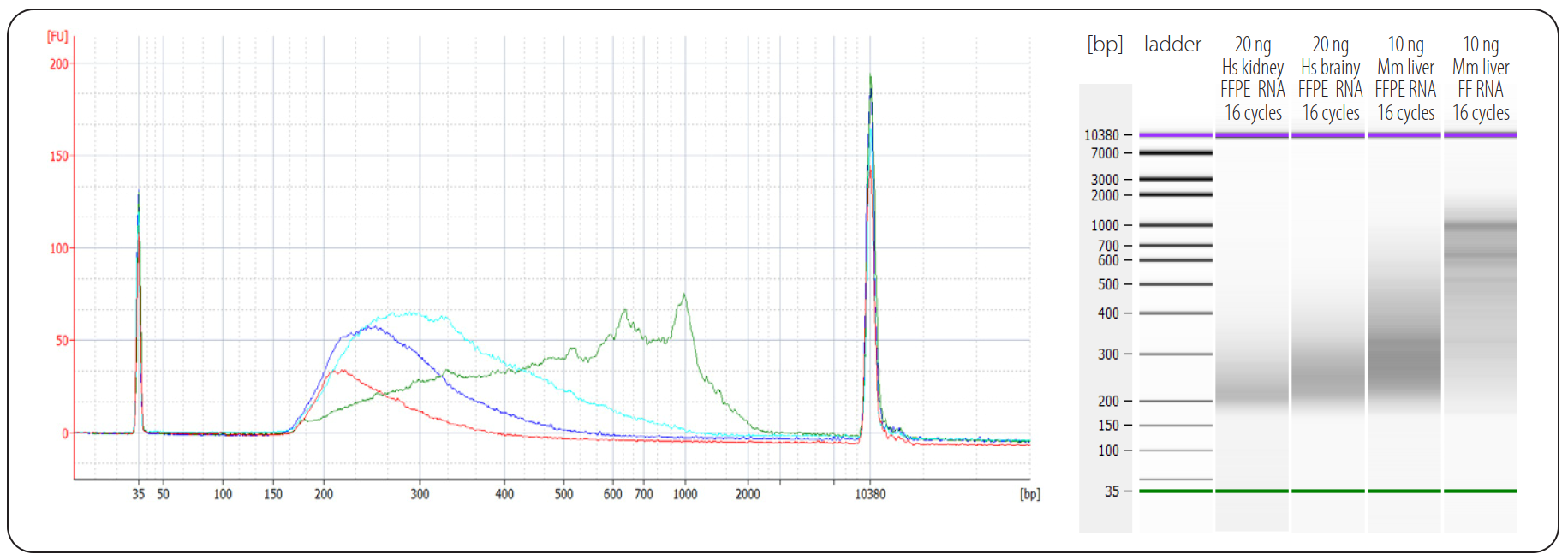
Task: Select the green trace peak near 1000 bp
Action: click(x=683, y=296)
